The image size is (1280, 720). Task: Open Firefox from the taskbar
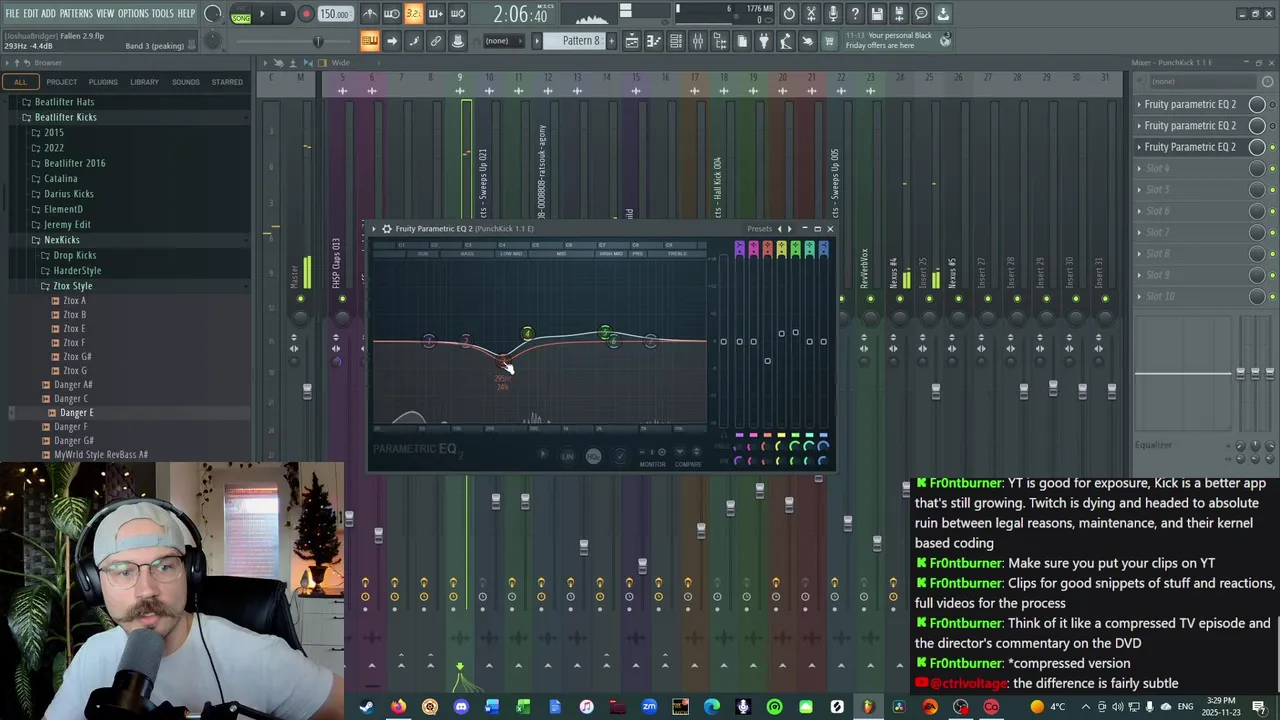(x=398, y=707)
